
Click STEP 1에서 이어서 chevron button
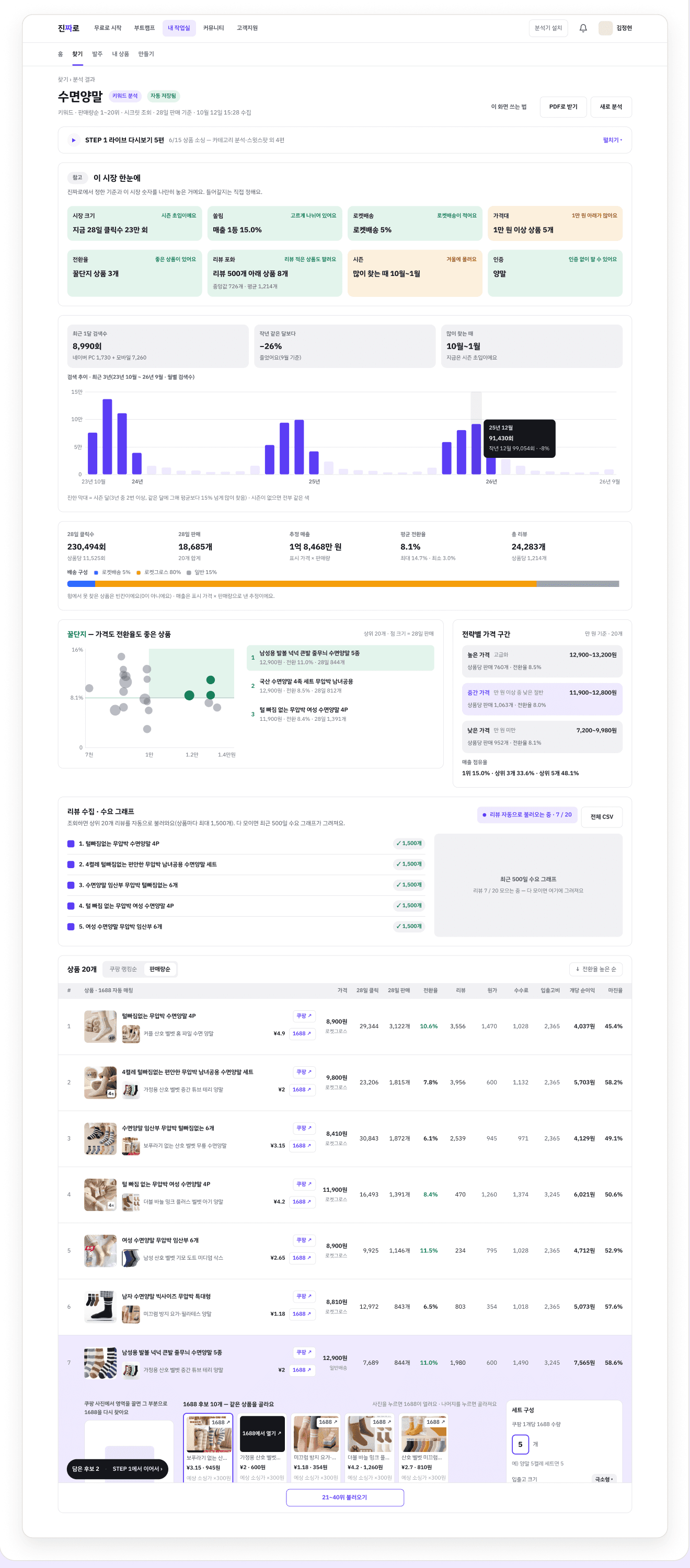tap(137, 1468)
